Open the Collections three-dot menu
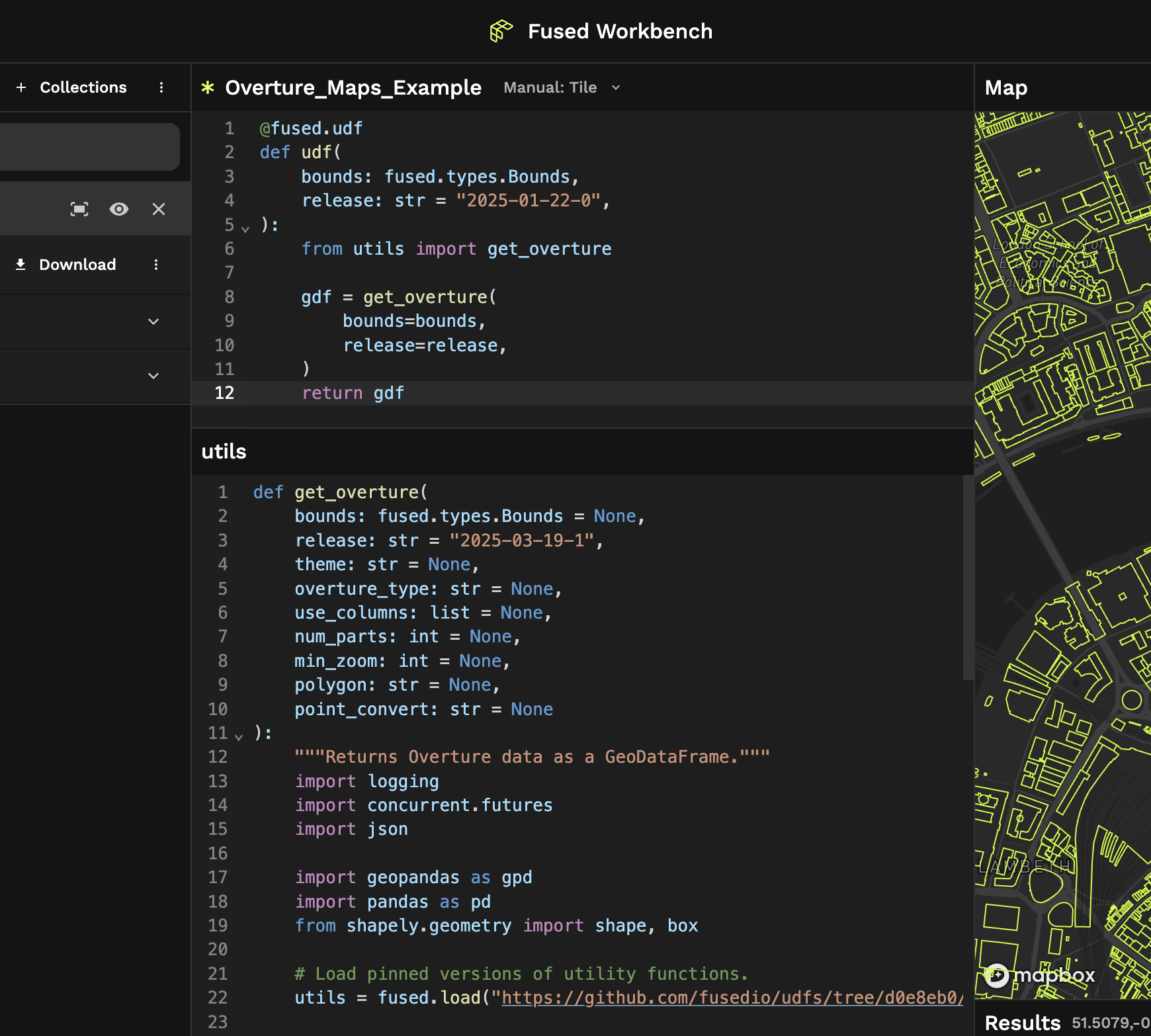This screenshot has height=1036, width=1151. 161,87
